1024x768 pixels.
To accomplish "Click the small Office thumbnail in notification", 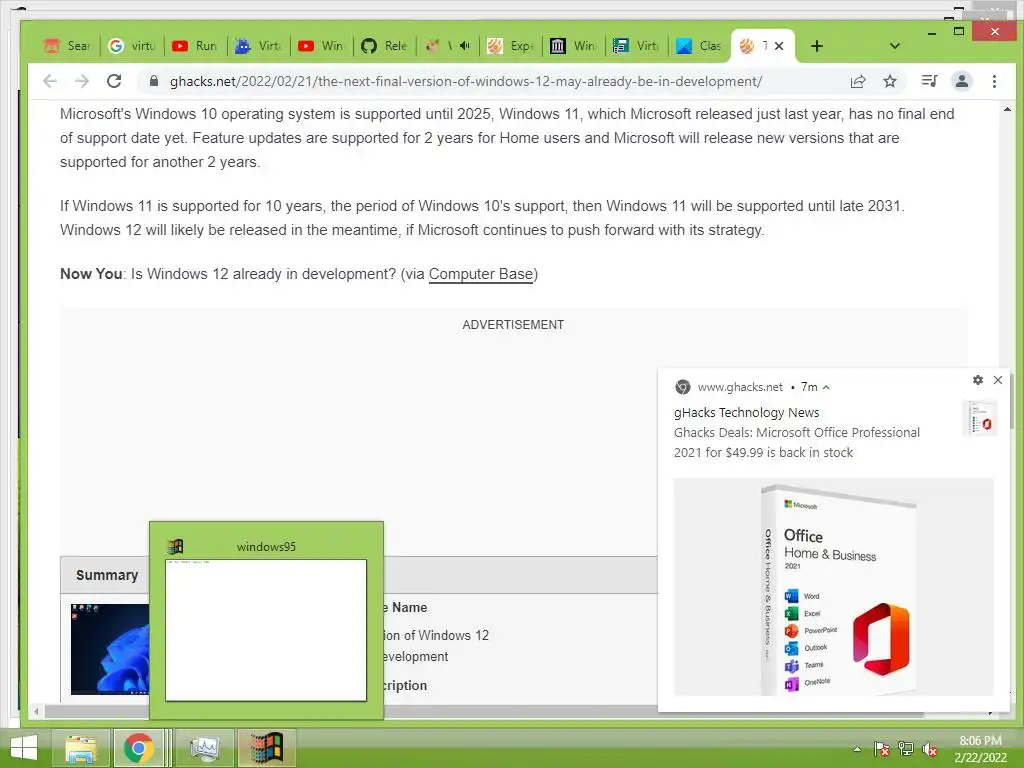I will click(981, 419).
